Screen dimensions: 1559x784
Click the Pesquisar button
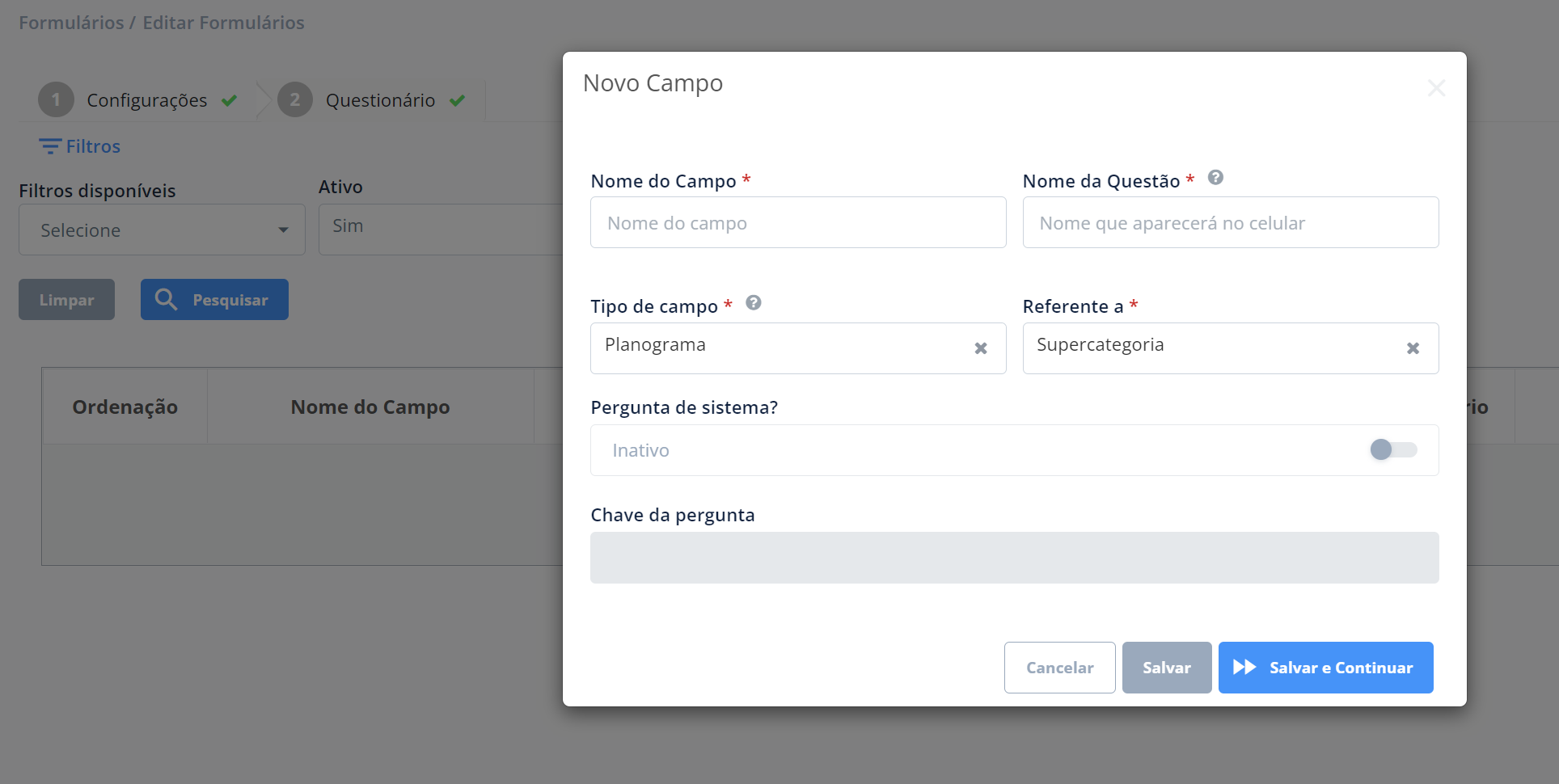pyautogui.click(x=214, y=299)
